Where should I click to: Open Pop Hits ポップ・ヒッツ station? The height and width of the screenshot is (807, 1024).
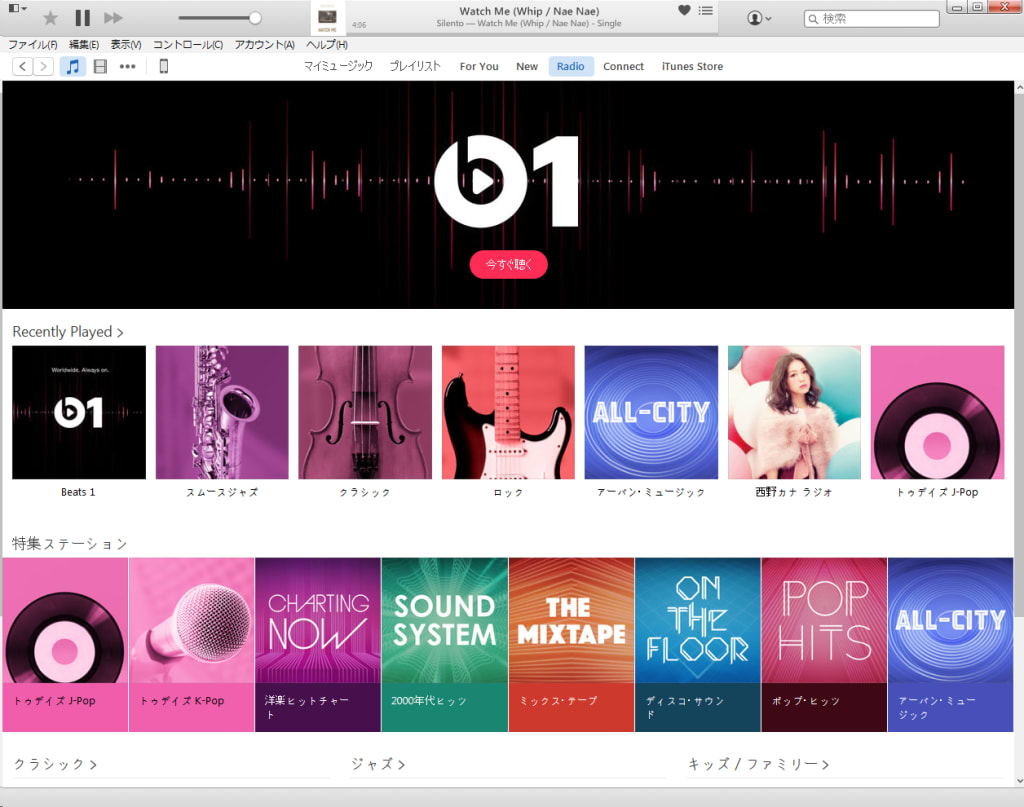coord(824,644)
